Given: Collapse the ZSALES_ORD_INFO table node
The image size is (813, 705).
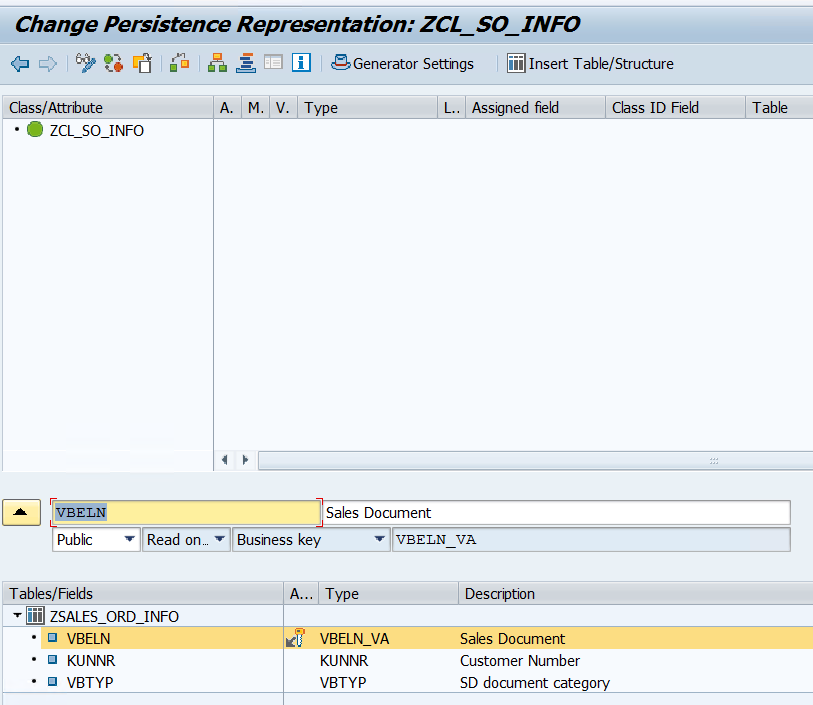Looking at the screenshot, I should click(17, 616).
